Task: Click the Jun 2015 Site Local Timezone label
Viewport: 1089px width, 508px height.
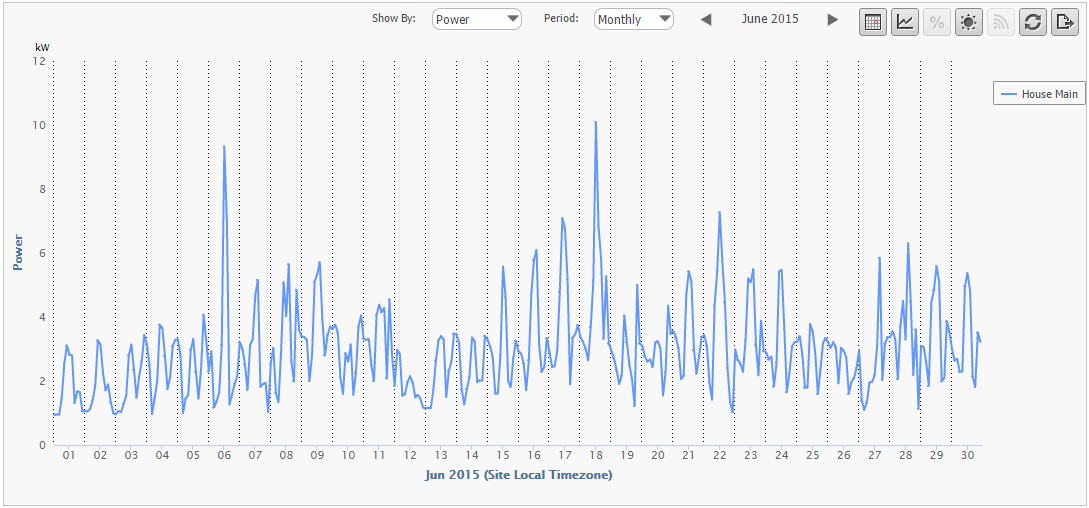Action: point(518,475)
